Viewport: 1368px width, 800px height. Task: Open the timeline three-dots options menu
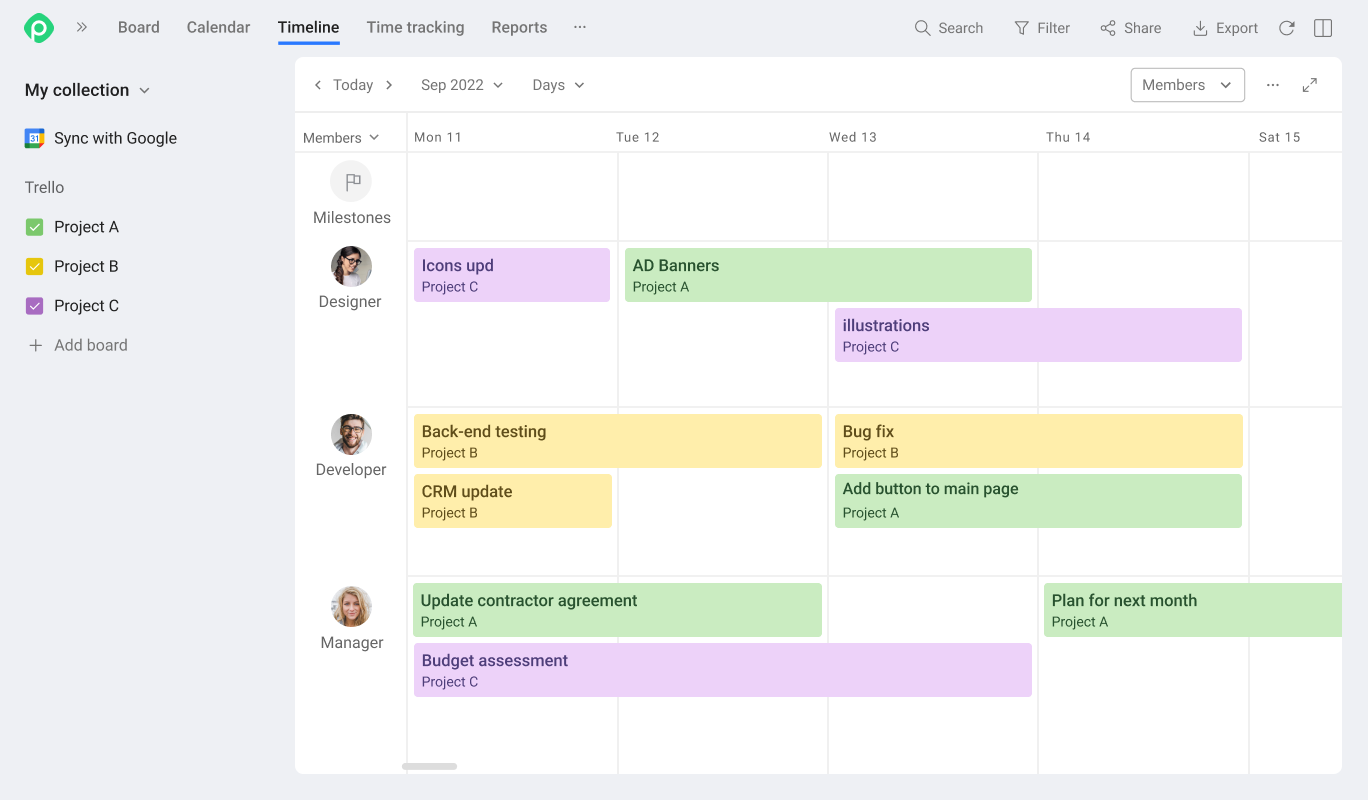[x=1273, y=85]
